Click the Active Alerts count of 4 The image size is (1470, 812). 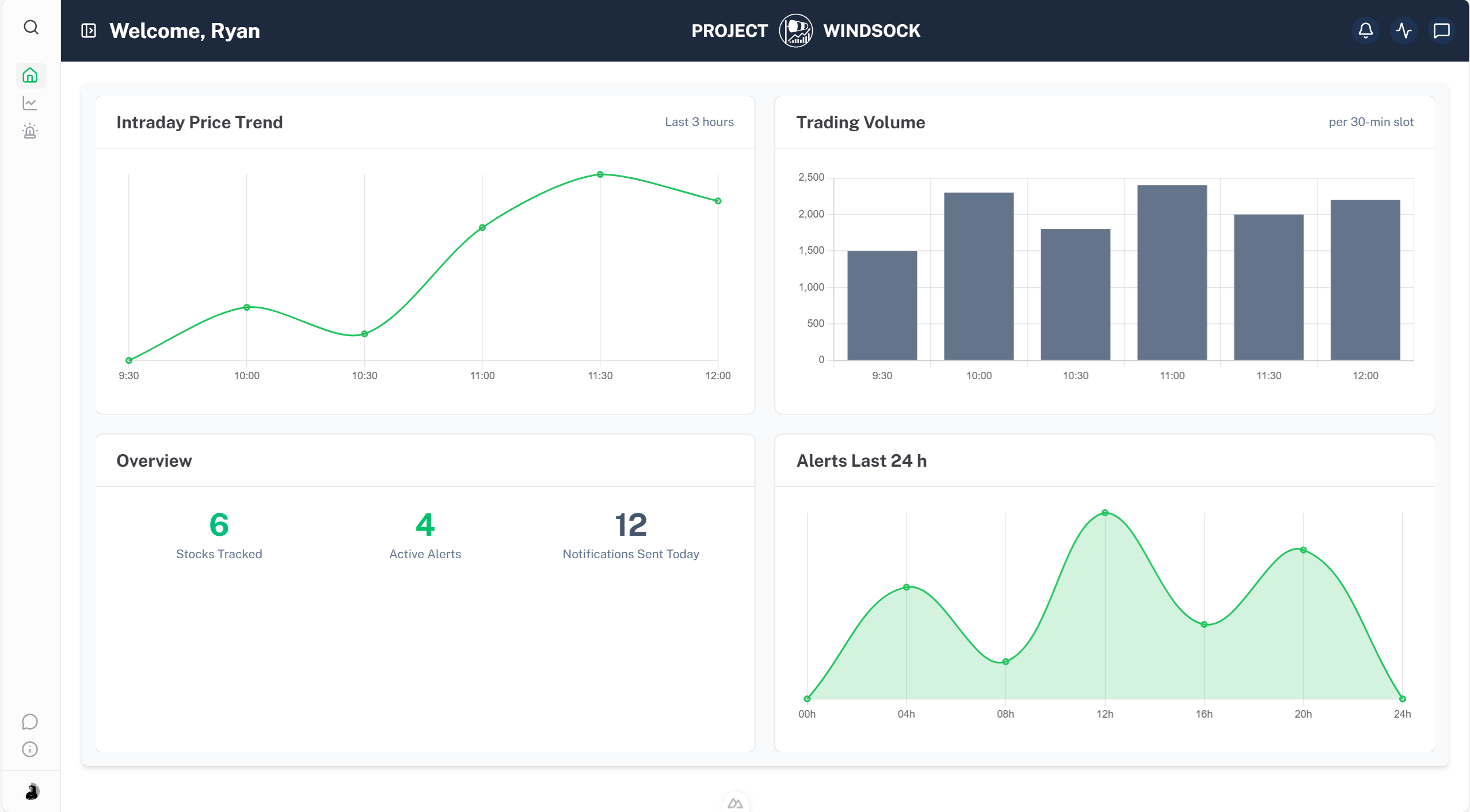click(x=424, y=524)
